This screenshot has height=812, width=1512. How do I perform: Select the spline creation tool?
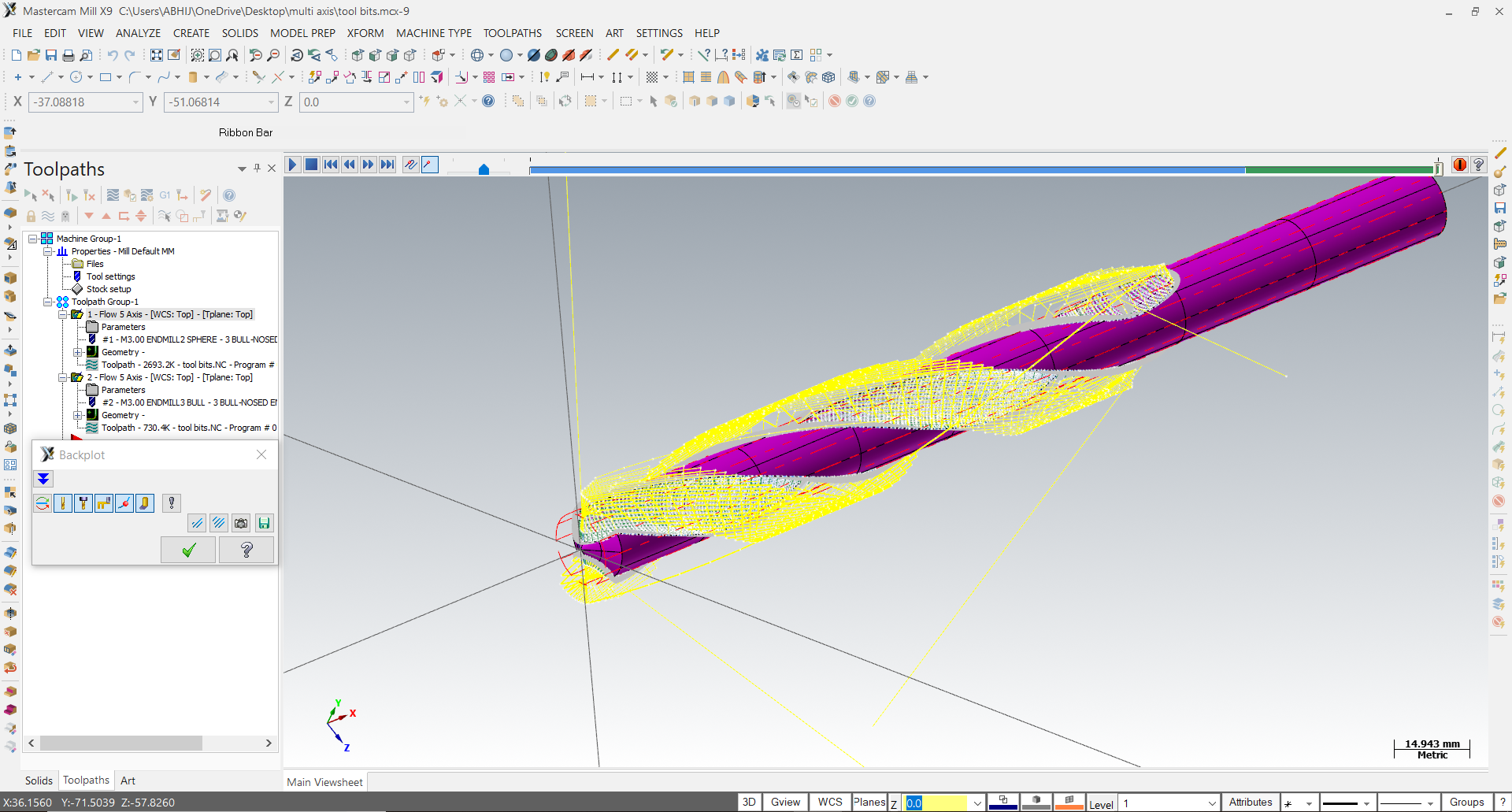[164, 77]
